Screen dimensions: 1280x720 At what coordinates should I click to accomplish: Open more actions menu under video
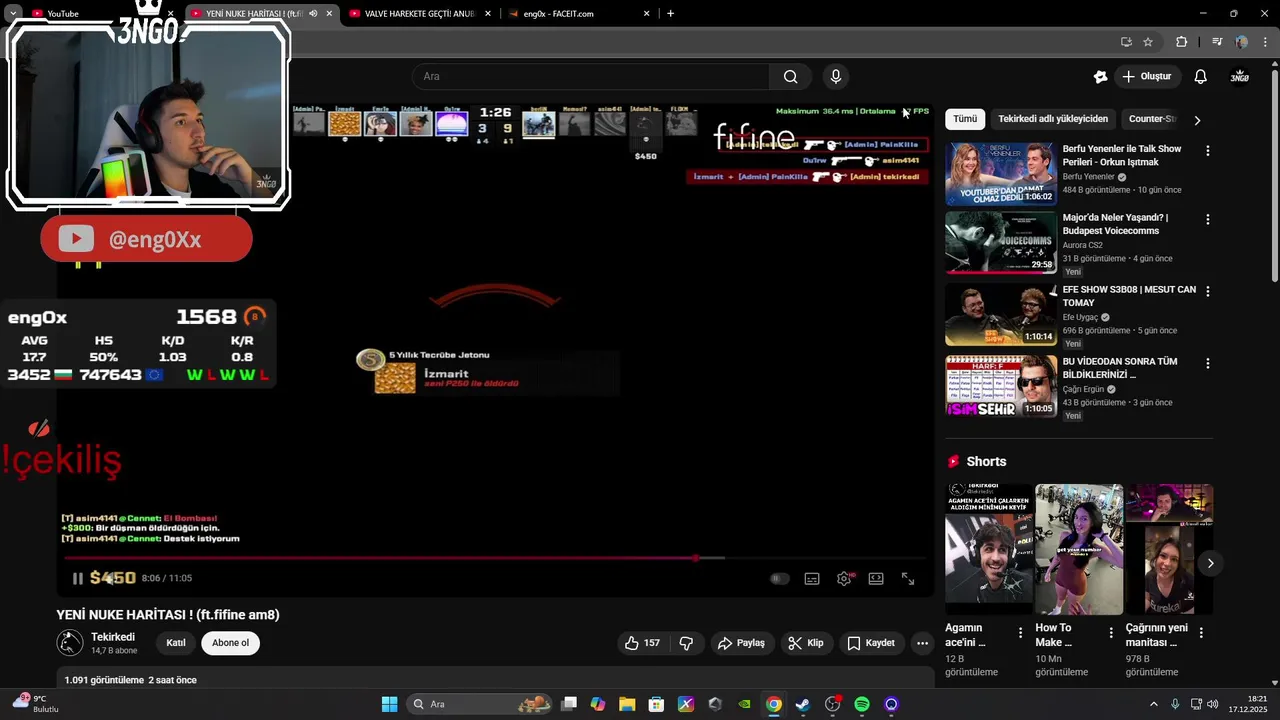[x=922, y=643]
